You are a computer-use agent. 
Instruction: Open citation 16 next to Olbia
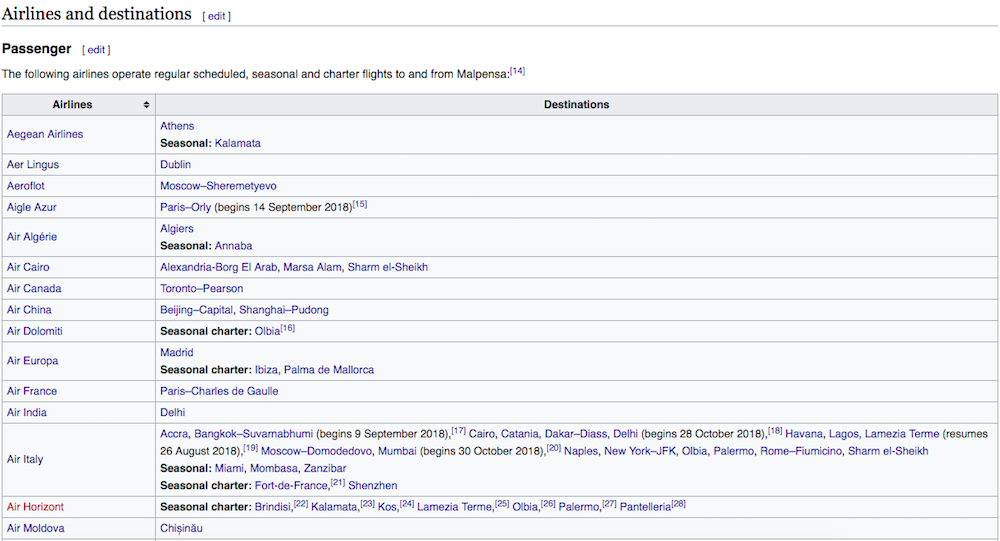point(288,328)
